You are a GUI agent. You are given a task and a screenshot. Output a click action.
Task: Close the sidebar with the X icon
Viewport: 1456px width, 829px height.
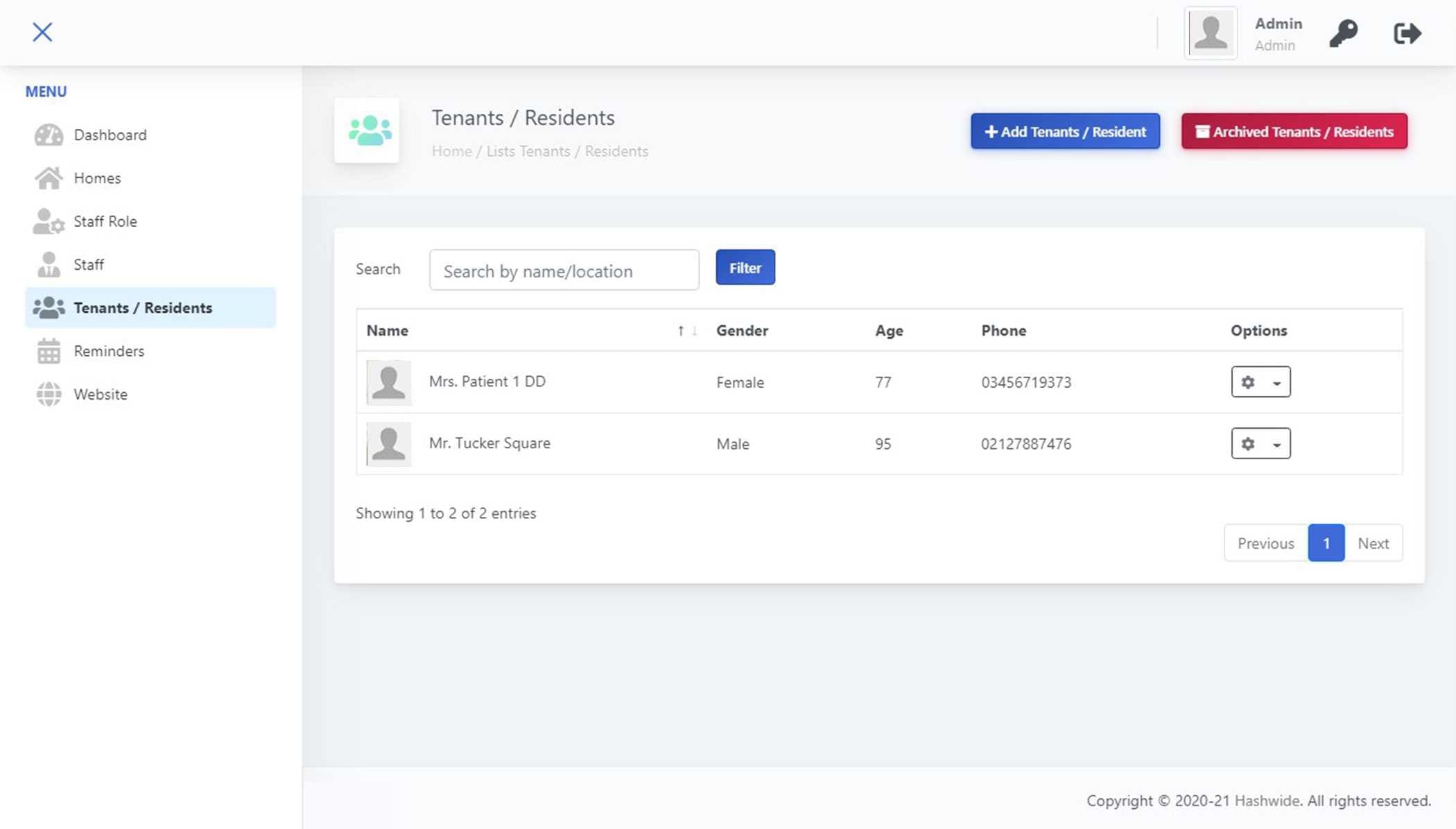pos(42,32)
